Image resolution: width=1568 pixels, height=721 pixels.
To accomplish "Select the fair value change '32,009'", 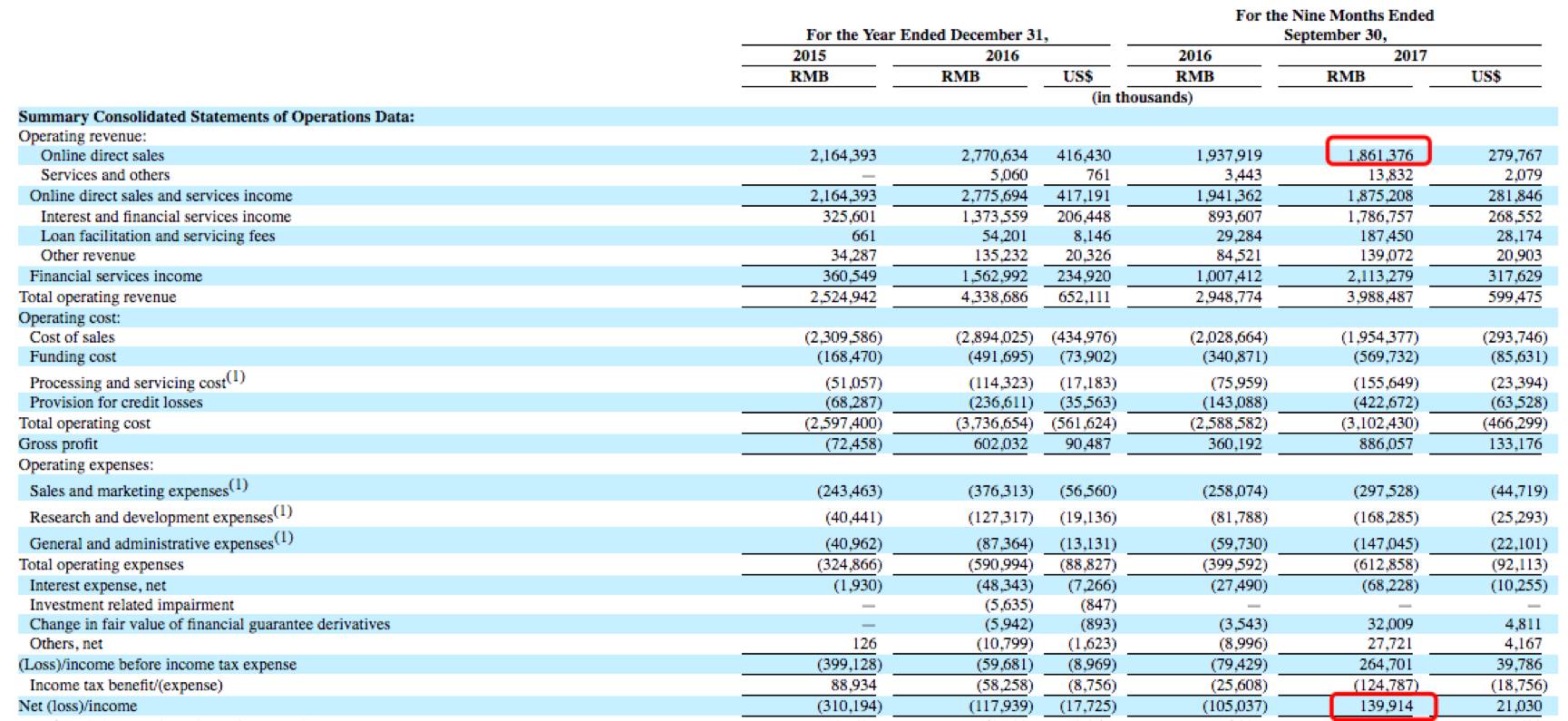I will (1390, 624).
